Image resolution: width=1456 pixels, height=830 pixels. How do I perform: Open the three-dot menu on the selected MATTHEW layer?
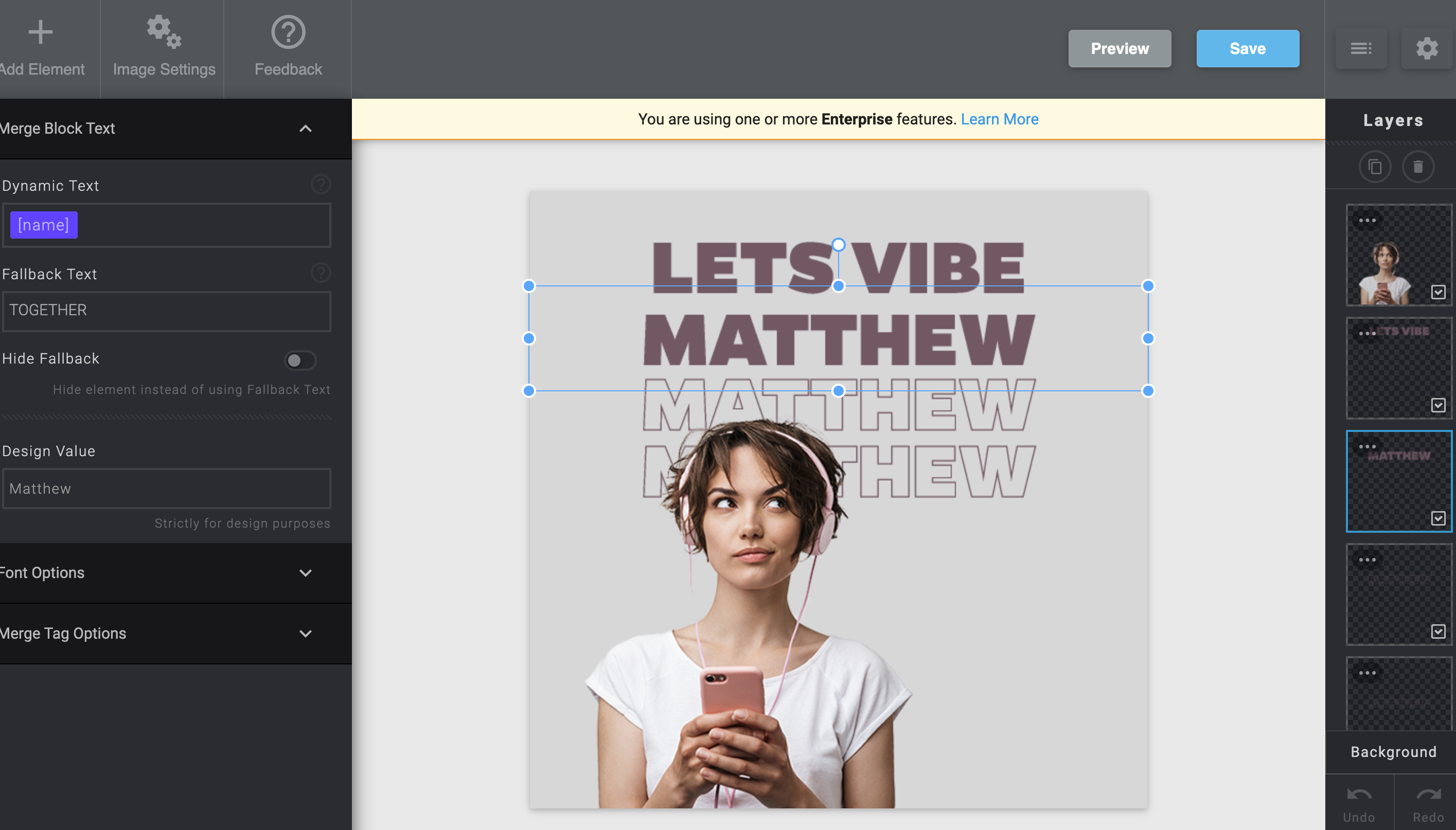pos(1367,446)
